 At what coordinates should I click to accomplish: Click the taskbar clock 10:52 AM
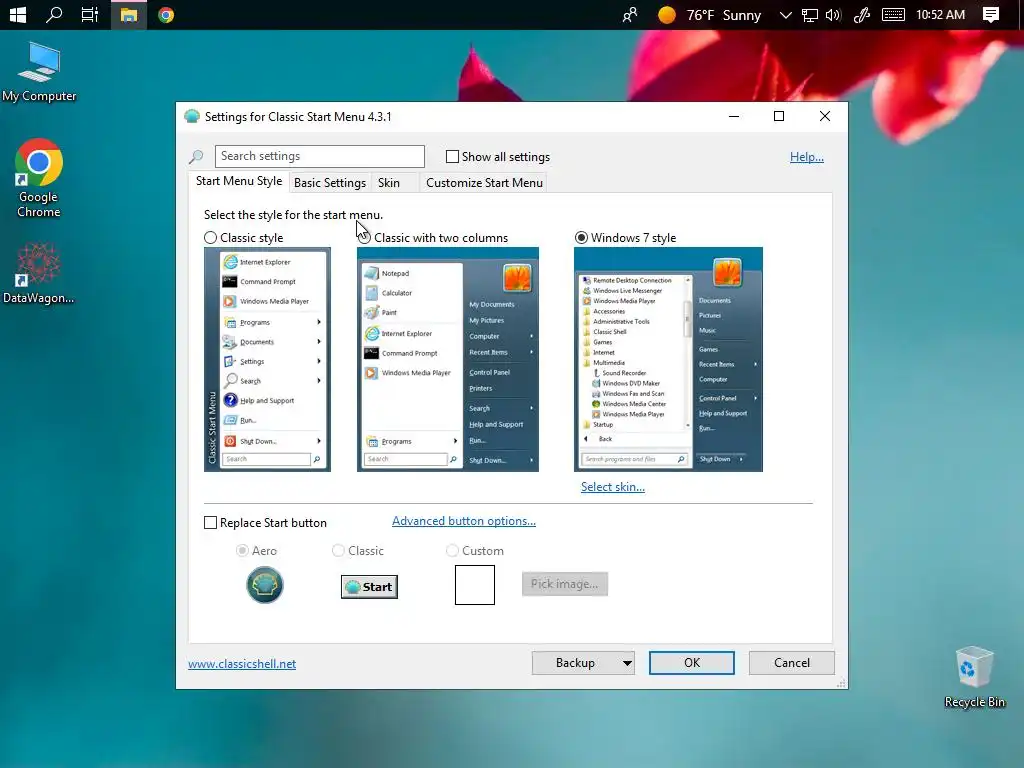click(940, 14)
